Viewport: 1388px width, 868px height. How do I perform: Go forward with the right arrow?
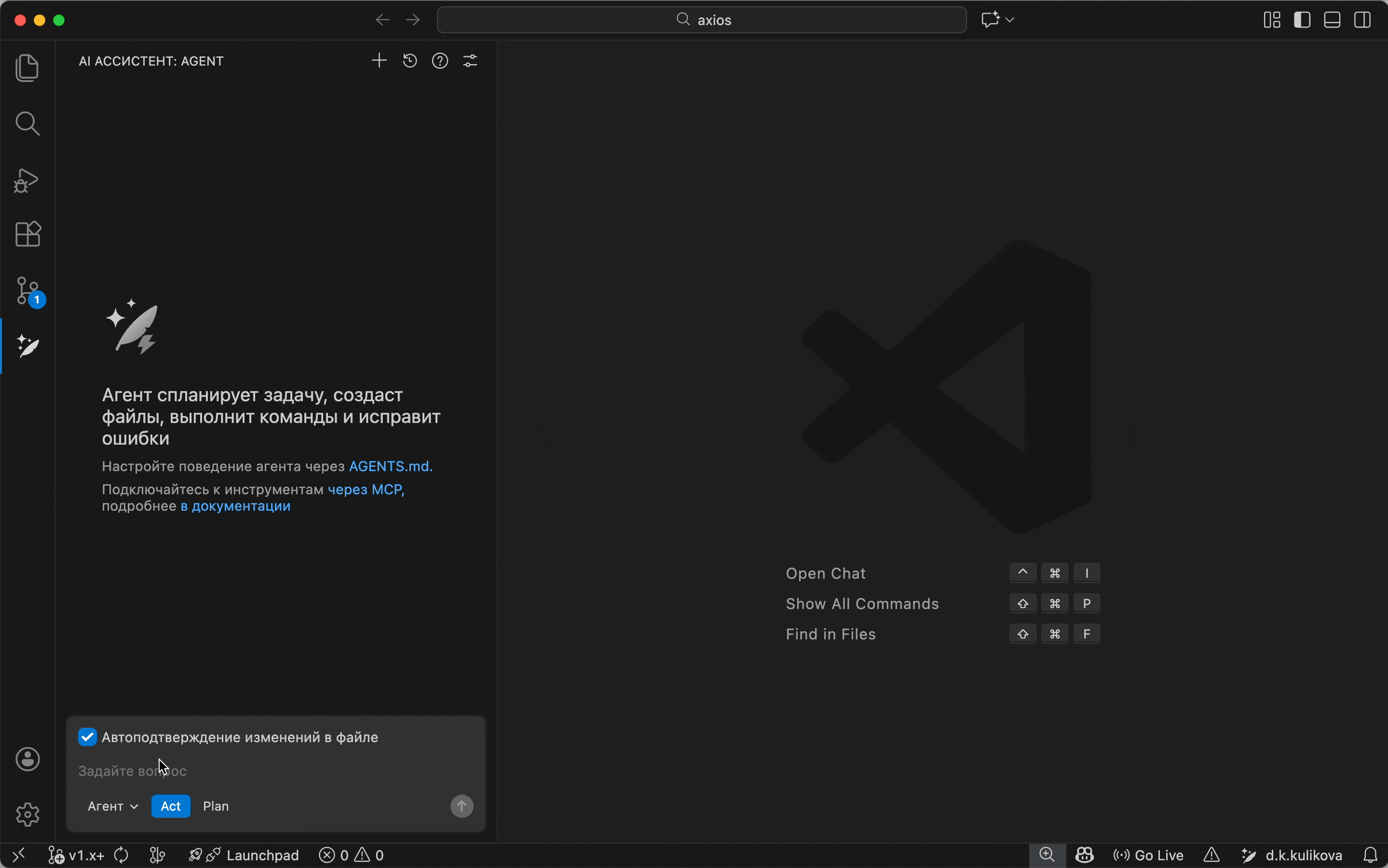click(x=413, y=20)
